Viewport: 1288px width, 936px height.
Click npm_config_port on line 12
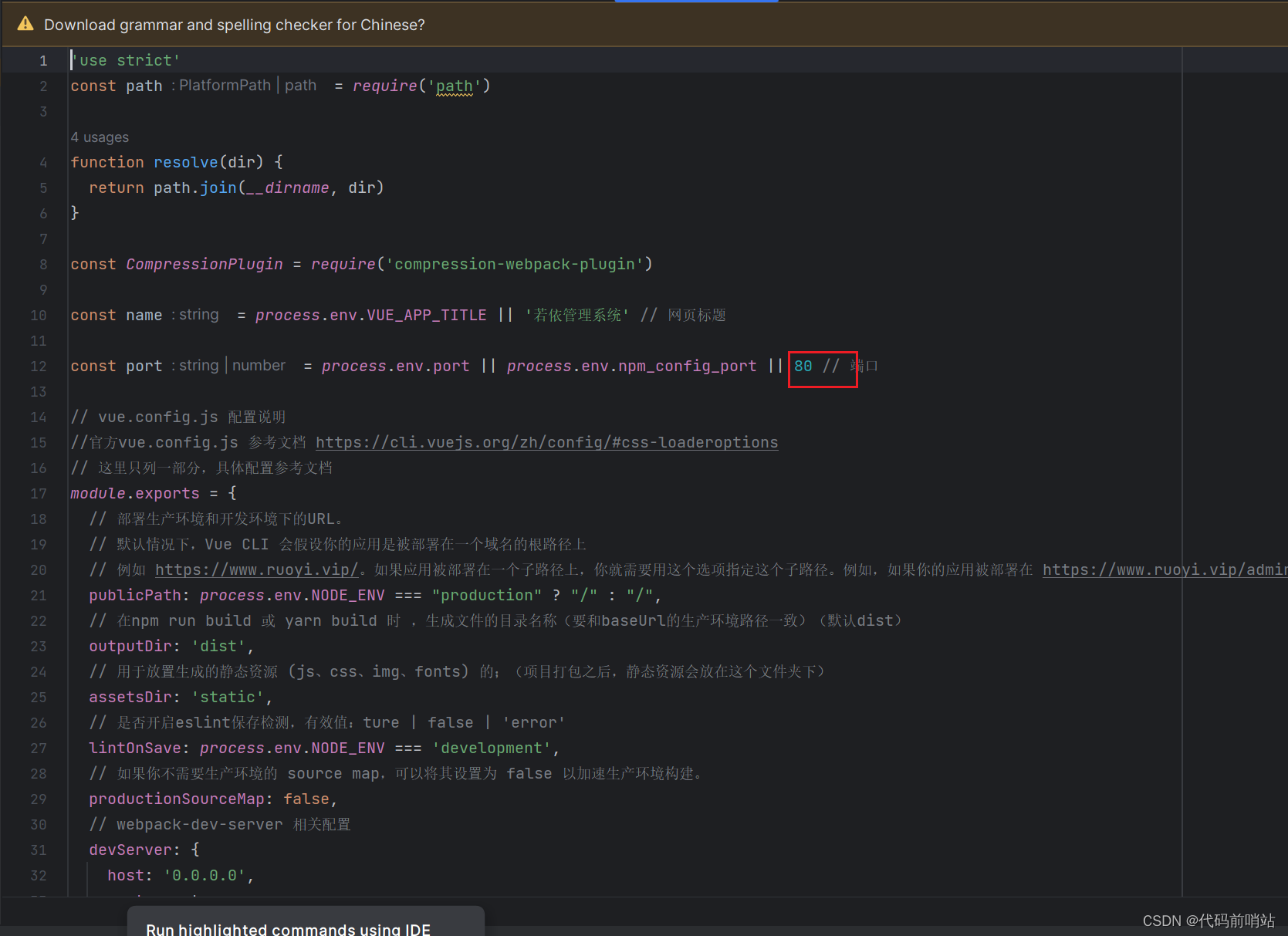pos(688,366)
